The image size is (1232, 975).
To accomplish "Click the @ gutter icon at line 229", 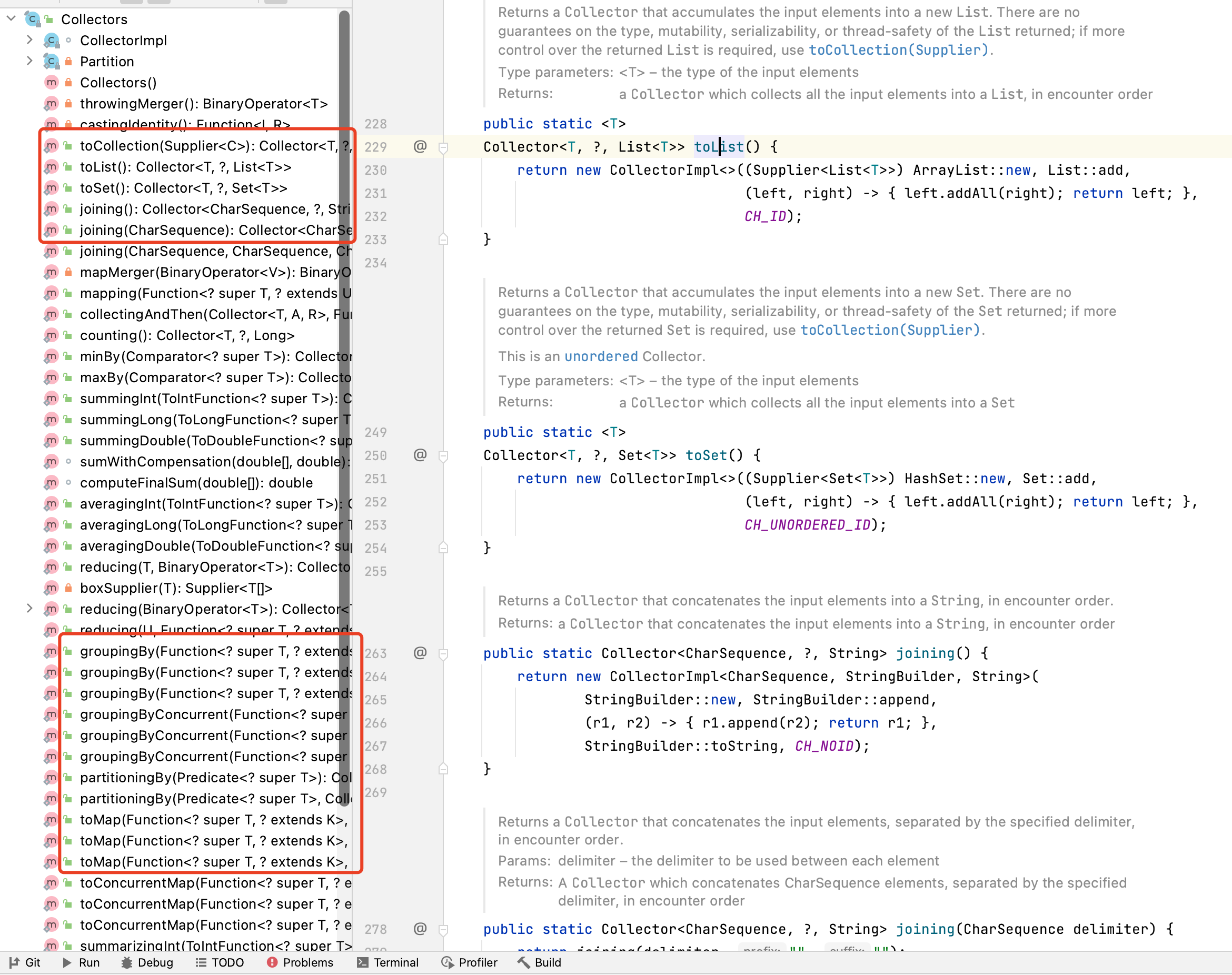I will click(x=420, y=147).
